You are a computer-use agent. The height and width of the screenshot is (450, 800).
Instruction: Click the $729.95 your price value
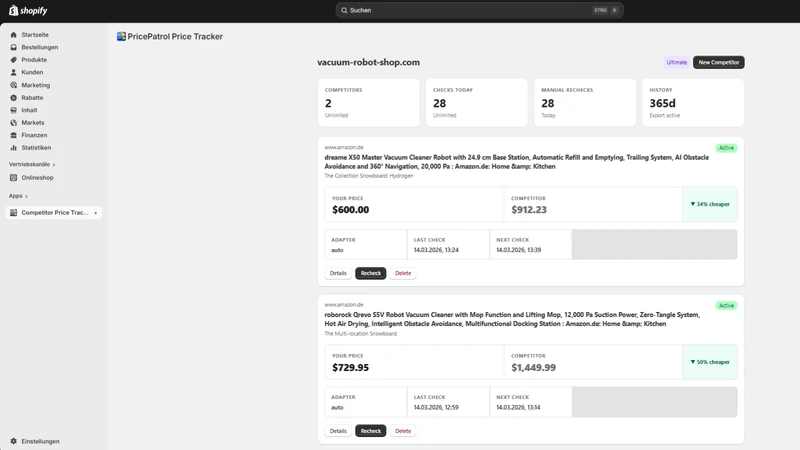(x=351, y=367)
